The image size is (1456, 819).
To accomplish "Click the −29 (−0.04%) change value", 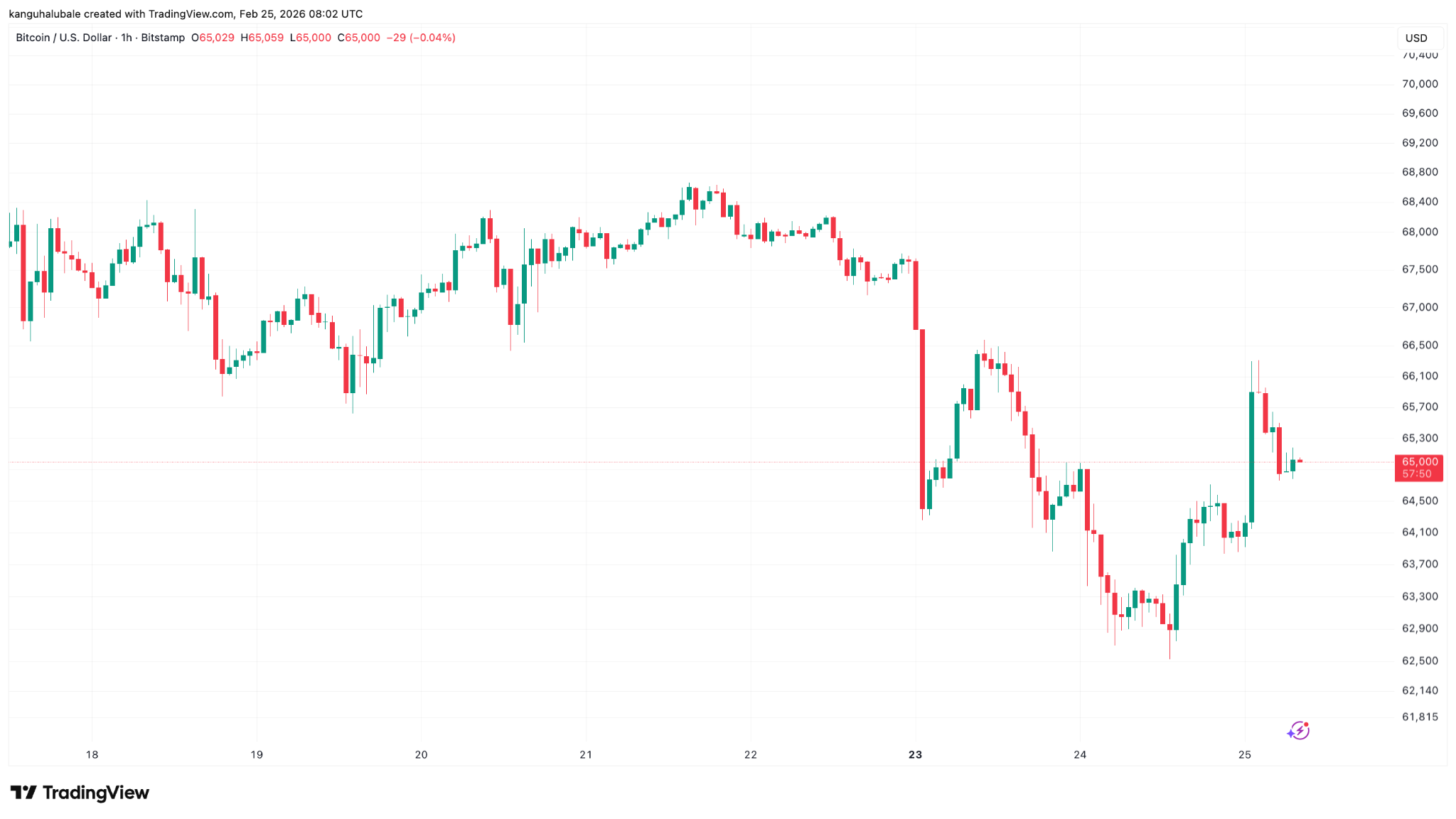I will click(420, 38).
